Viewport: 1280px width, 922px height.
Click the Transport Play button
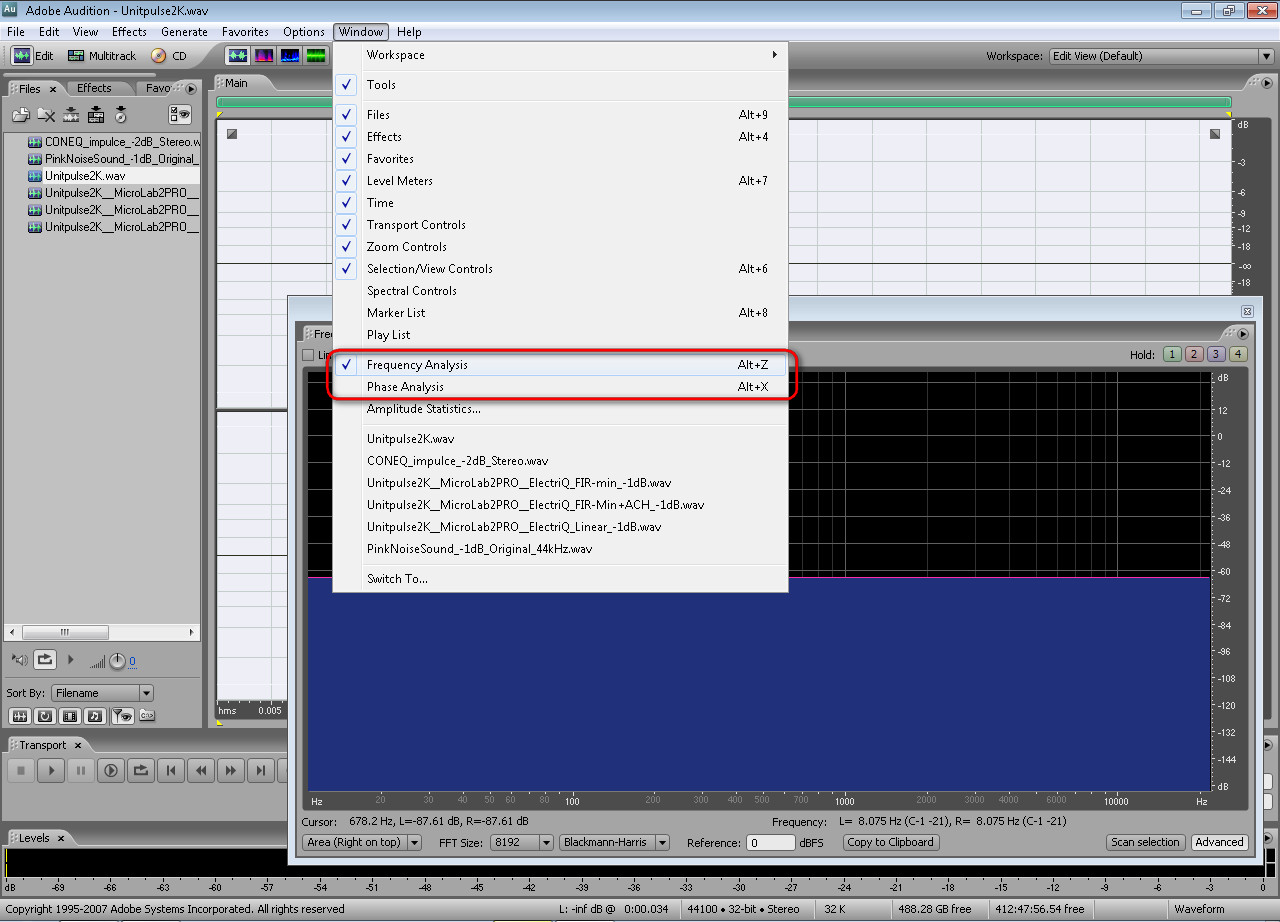coord(51,770)
